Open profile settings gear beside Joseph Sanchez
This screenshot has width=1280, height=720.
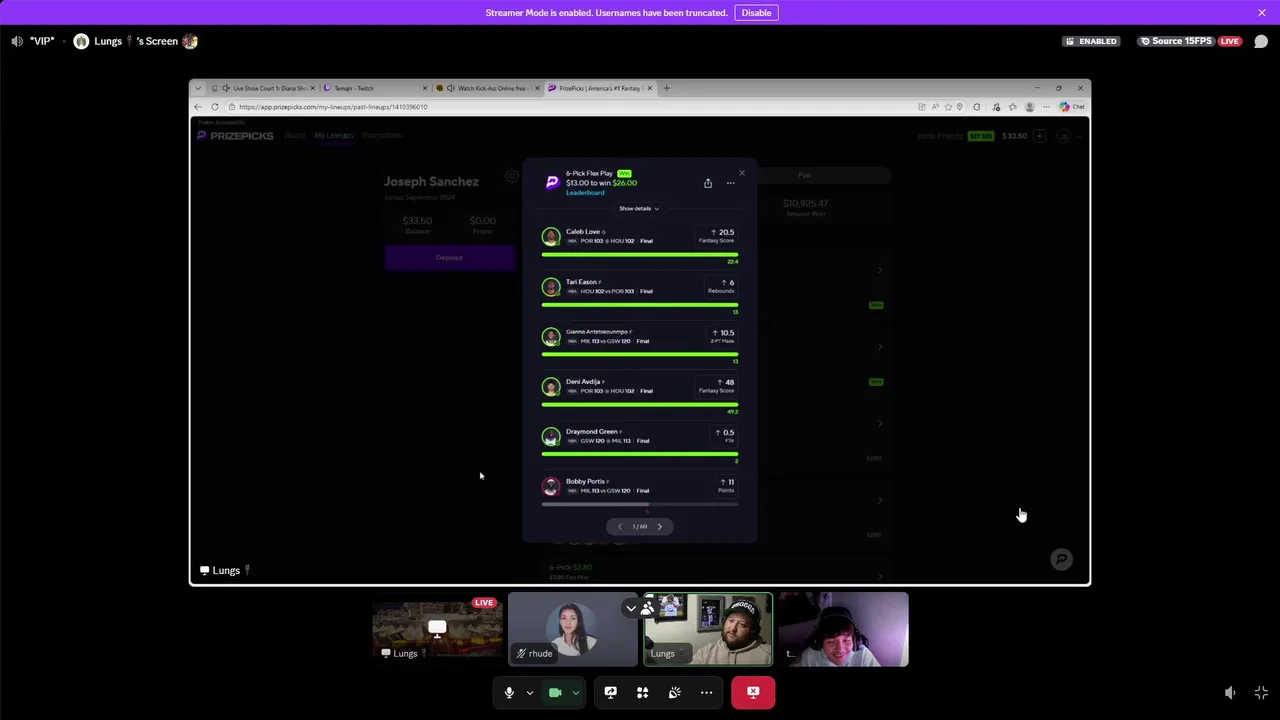click(x=512, y=176)
